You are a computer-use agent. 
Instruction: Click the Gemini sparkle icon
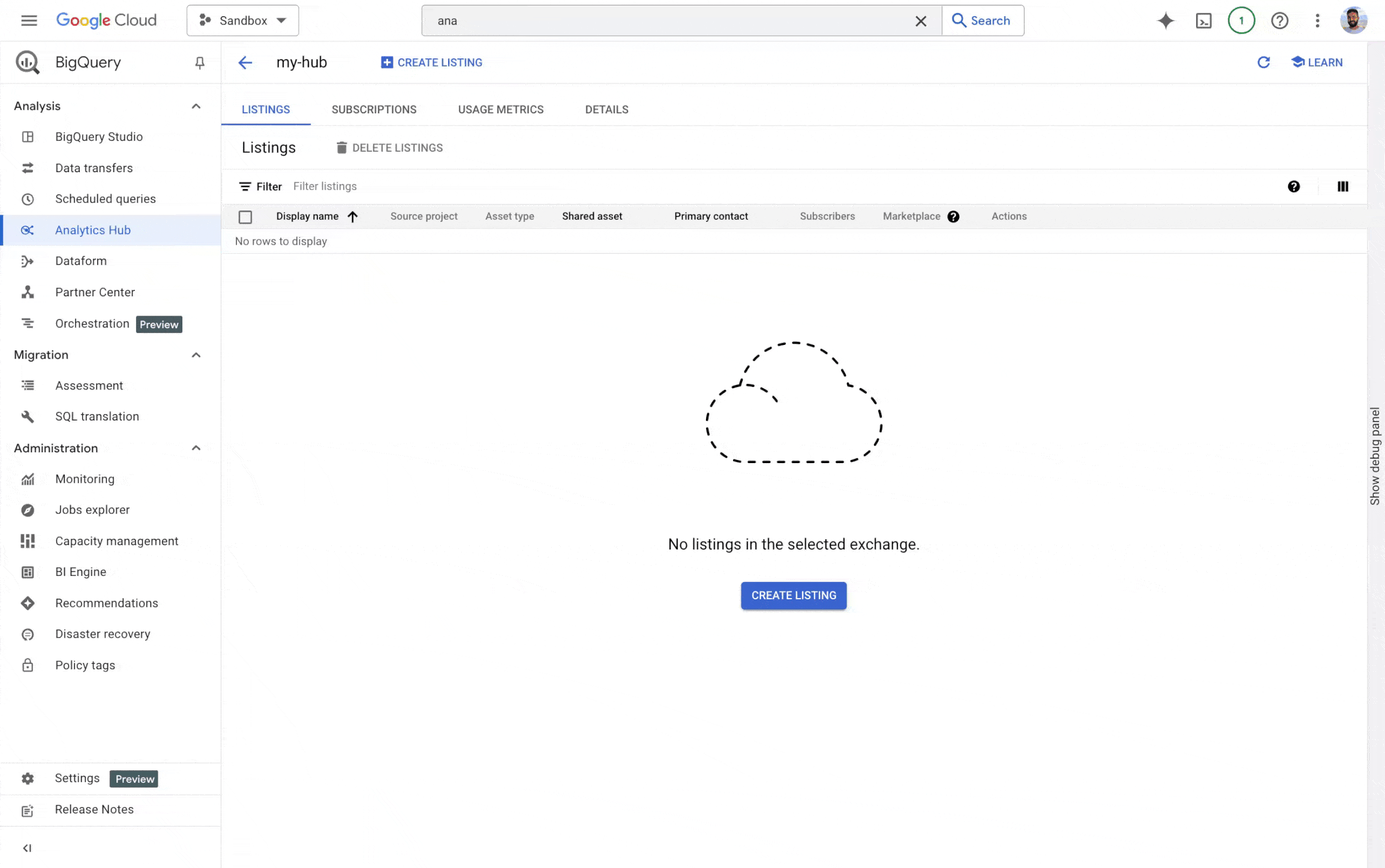tap(1165, 20)
